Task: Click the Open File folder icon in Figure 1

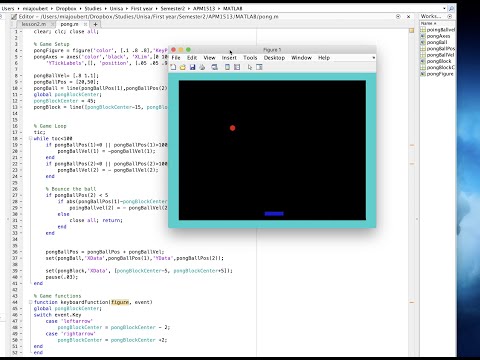Action: point(182,67)
